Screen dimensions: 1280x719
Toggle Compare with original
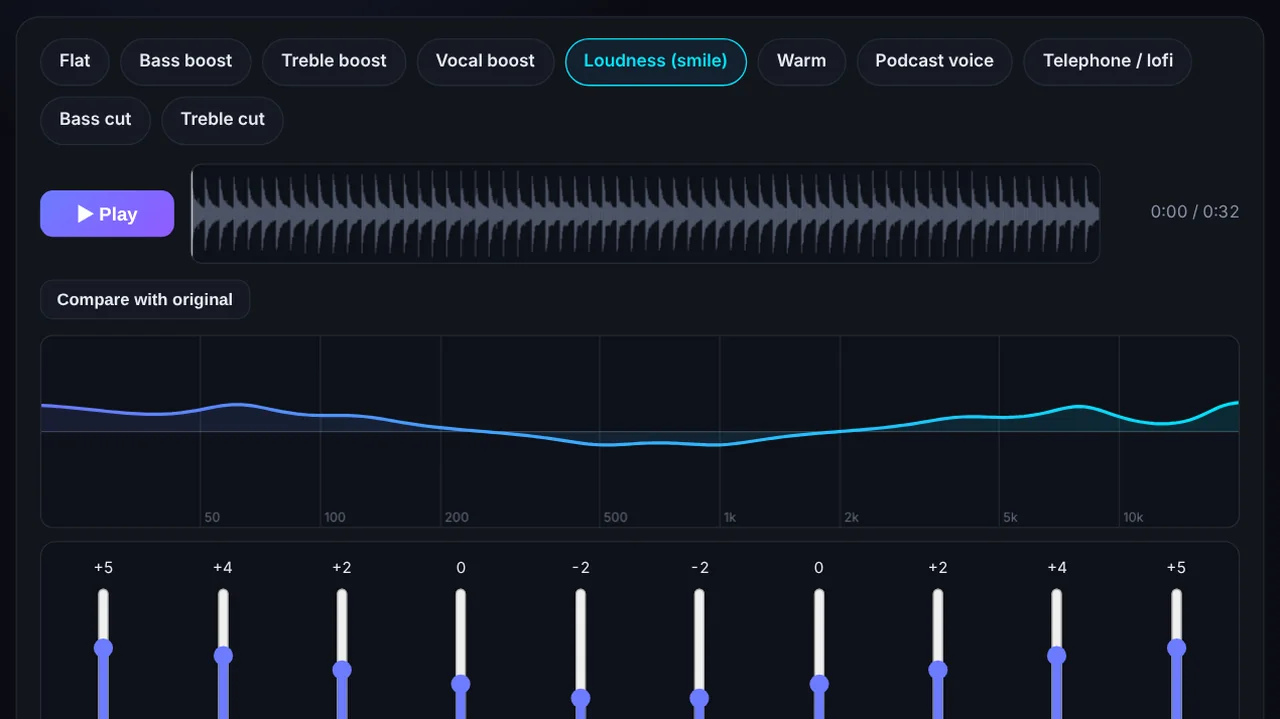145,299
